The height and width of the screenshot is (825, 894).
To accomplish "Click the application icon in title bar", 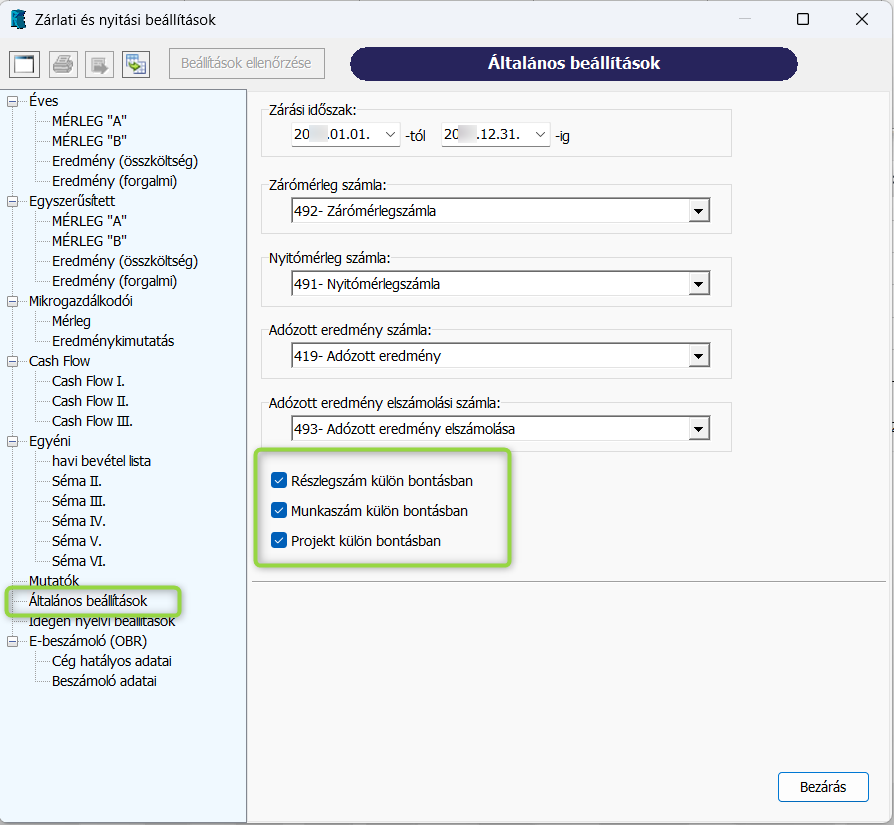I will tap(18, 19).
